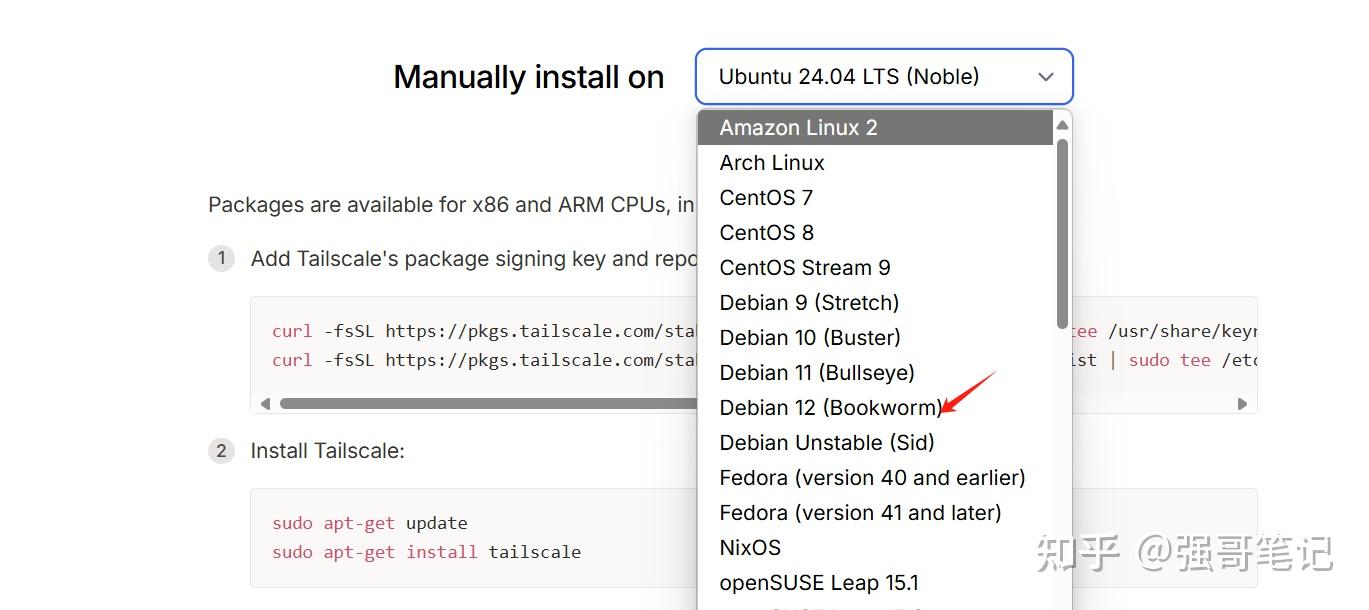Pick Debian 11 (Bullseye)
Image resolution: width=1369 pixels, height=610 pixels.
817,373
